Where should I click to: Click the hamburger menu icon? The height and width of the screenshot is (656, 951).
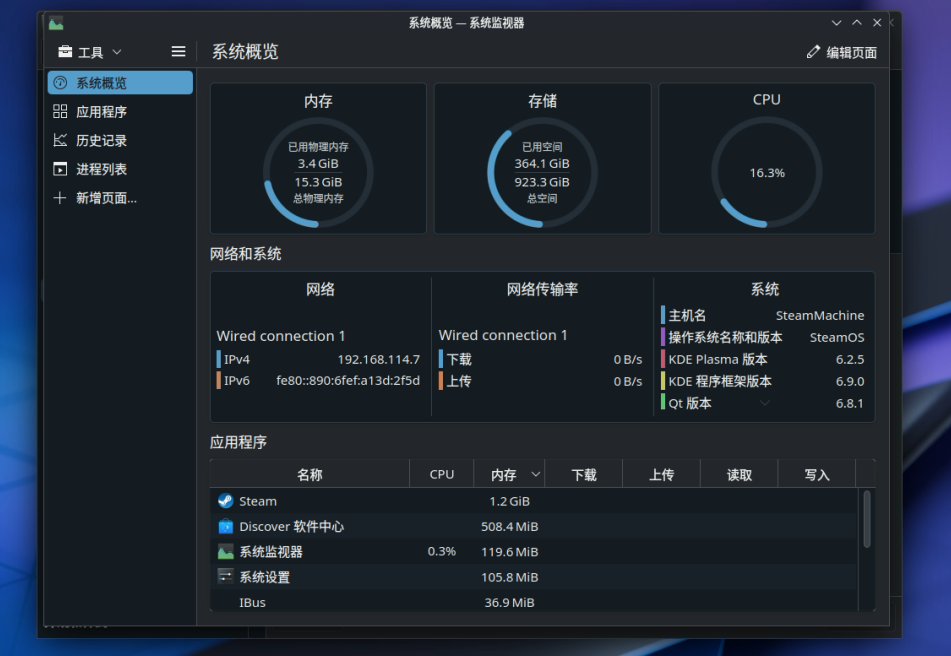tap(178, 52)
